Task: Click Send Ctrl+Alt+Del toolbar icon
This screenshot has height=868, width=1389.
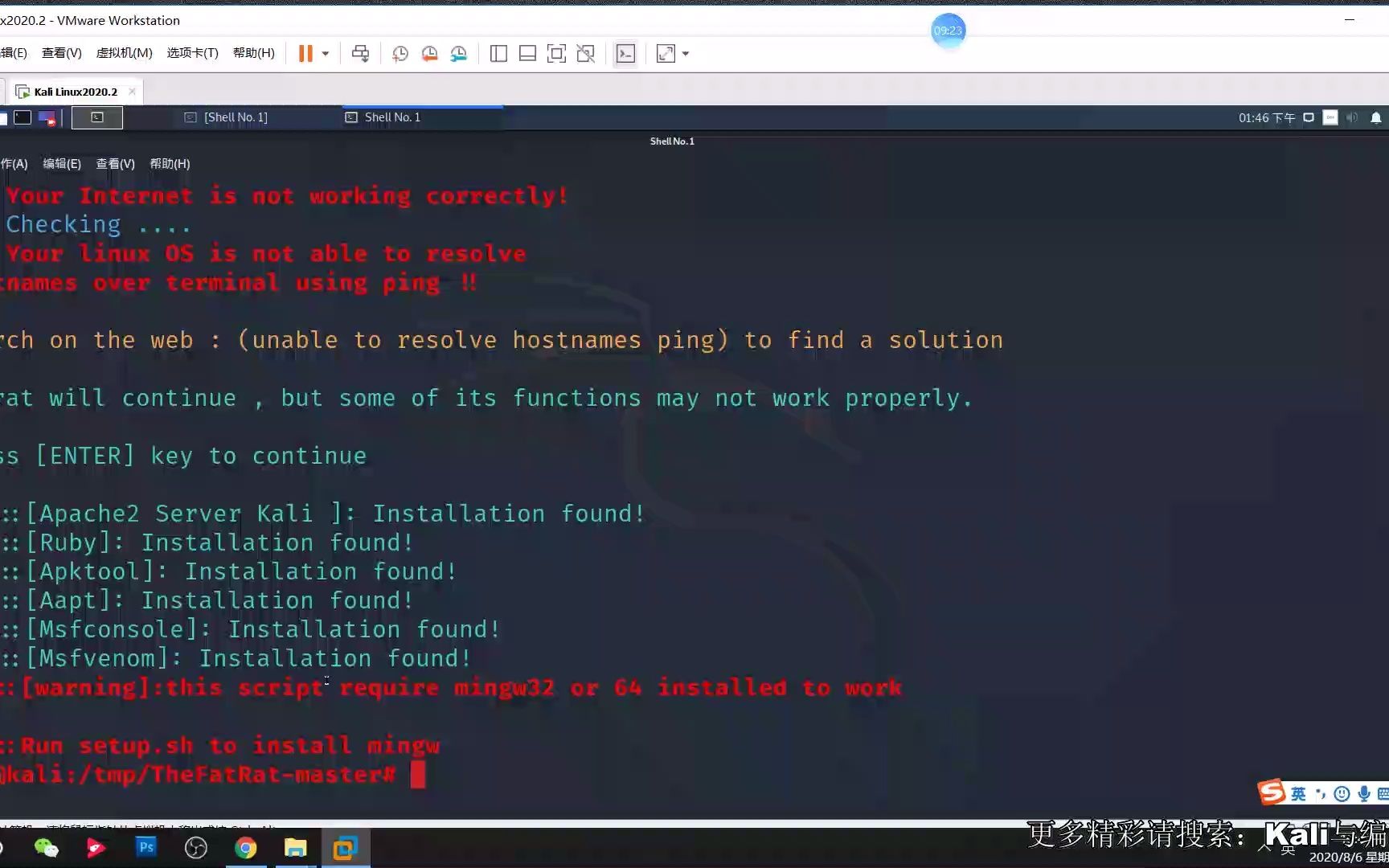Action: (x=360, y=54)
